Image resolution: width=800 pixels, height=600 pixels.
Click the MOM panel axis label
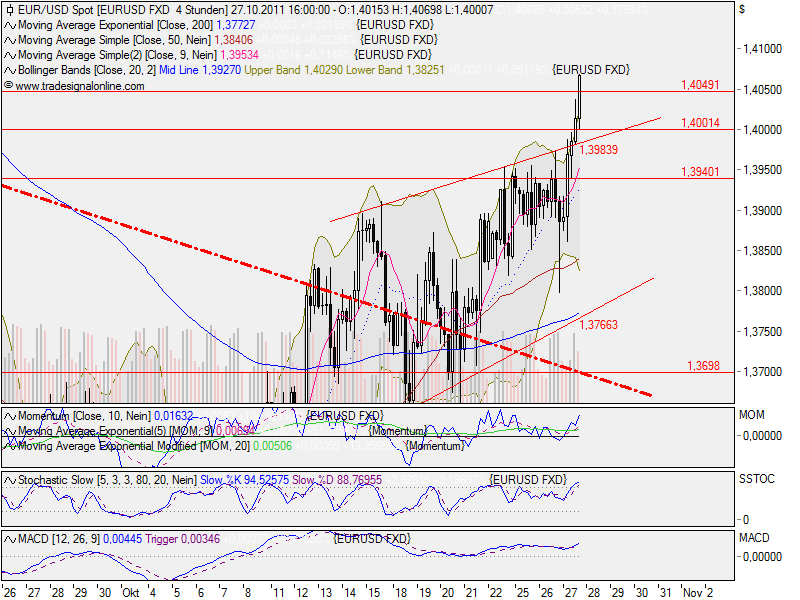tap(752, 415)
